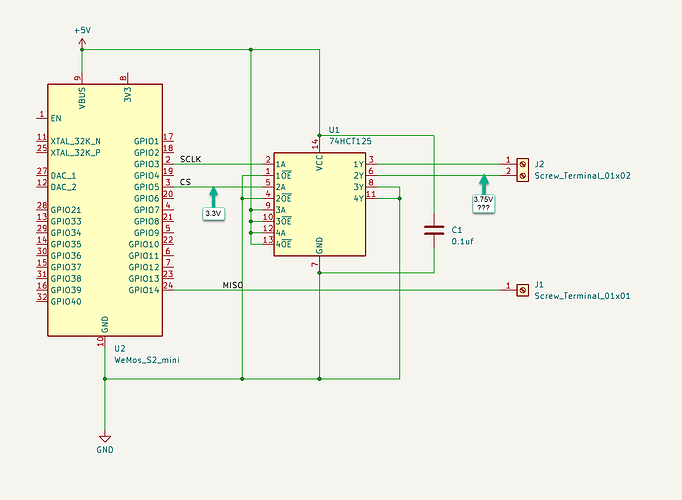Select the WeMos_S2_mini module body

tap(105, 210)
